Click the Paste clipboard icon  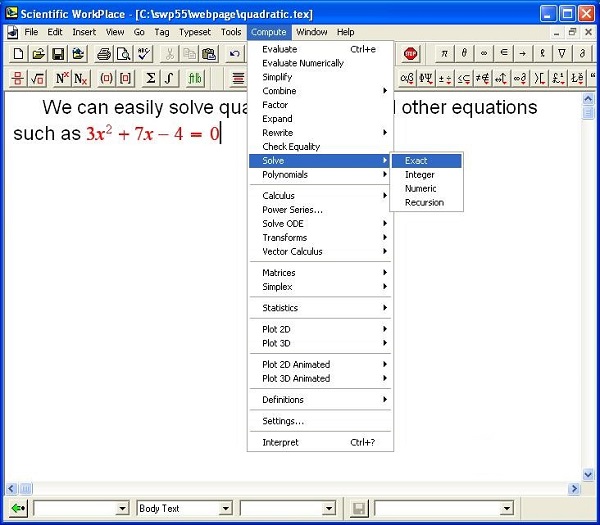coord(209,54)
